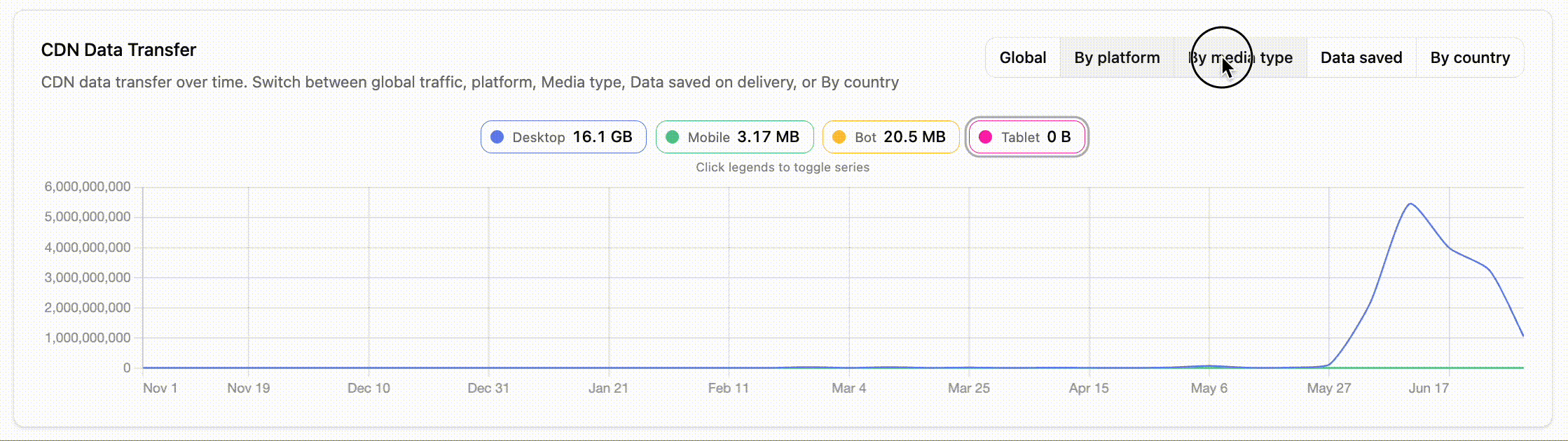Click the orange Bot legend dot
Viewport: 1568px width, 441px height.
point(839,137)
